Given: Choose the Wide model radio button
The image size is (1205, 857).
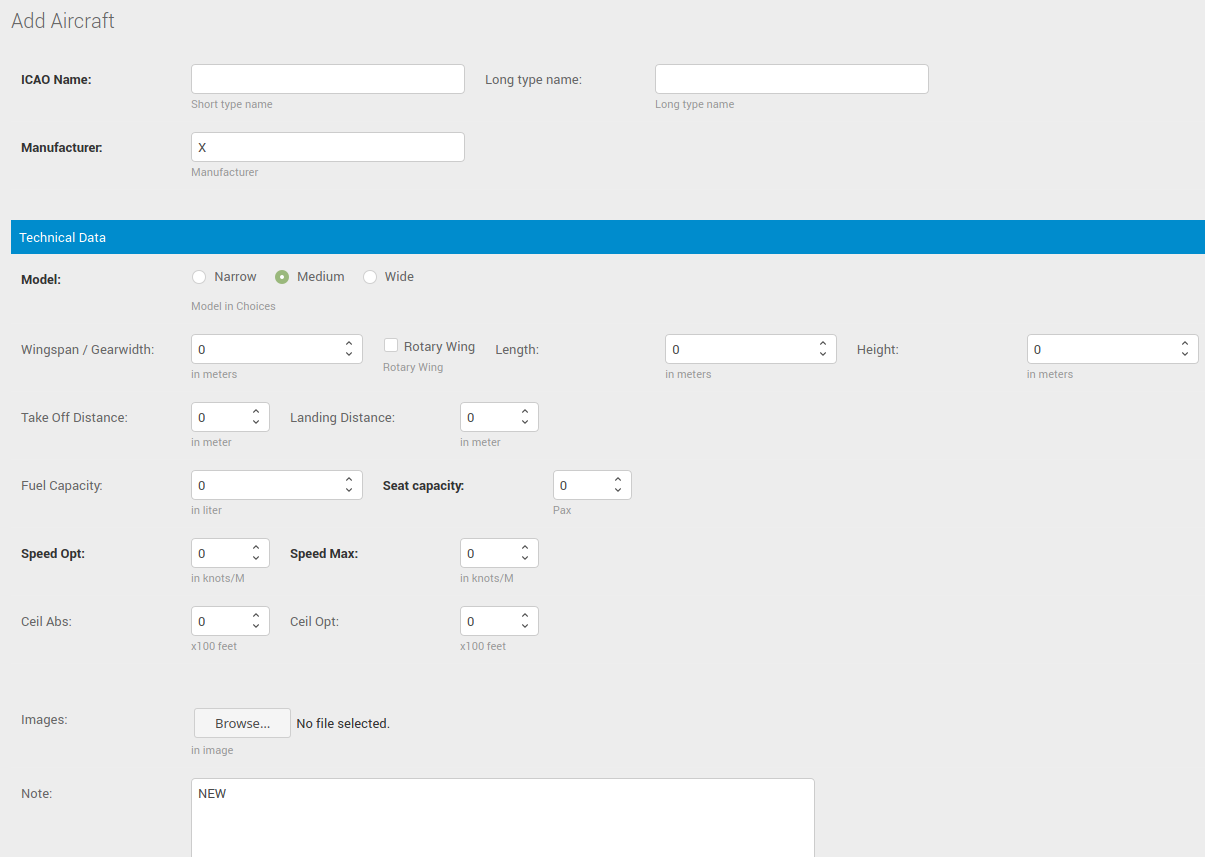Looking at the screenshot, I should click(x=370, y=277).
